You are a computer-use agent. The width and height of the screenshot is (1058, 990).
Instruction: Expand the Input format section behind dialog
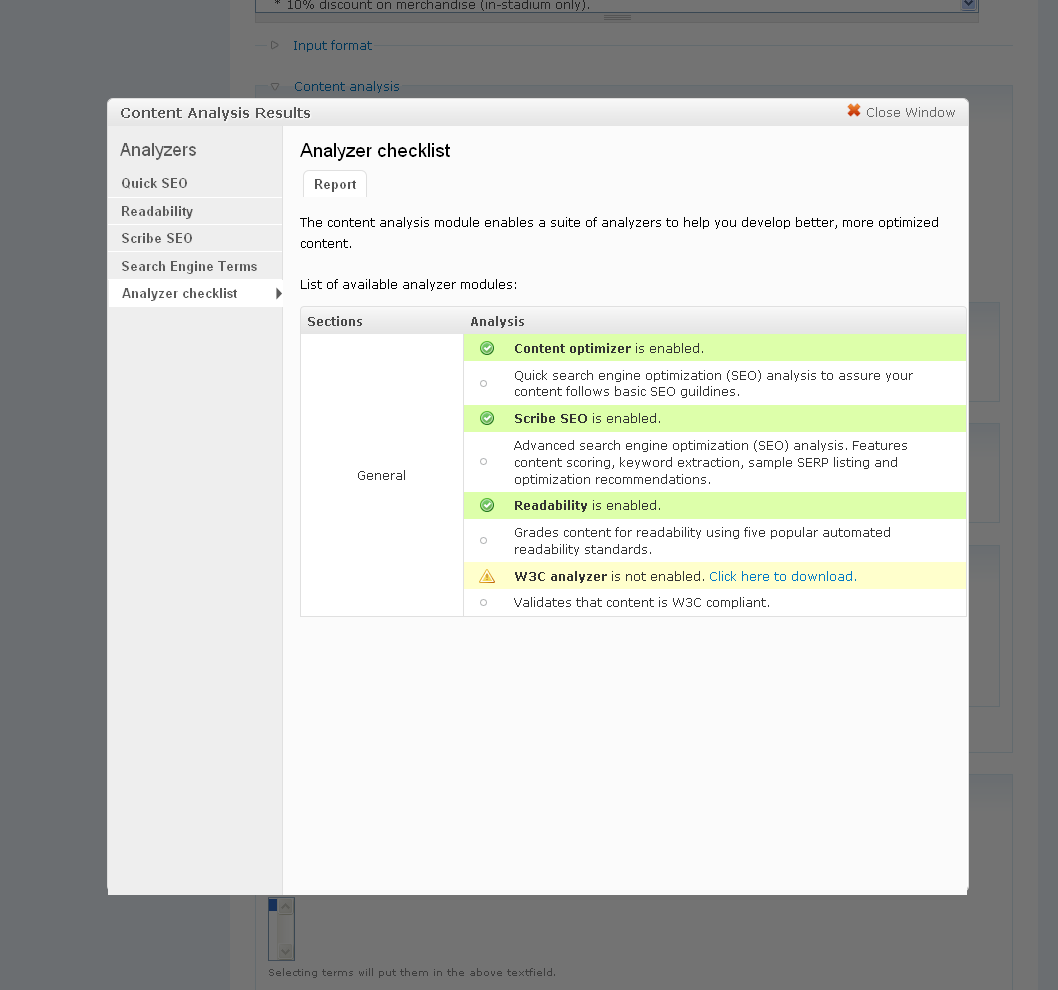coord(275,45)
